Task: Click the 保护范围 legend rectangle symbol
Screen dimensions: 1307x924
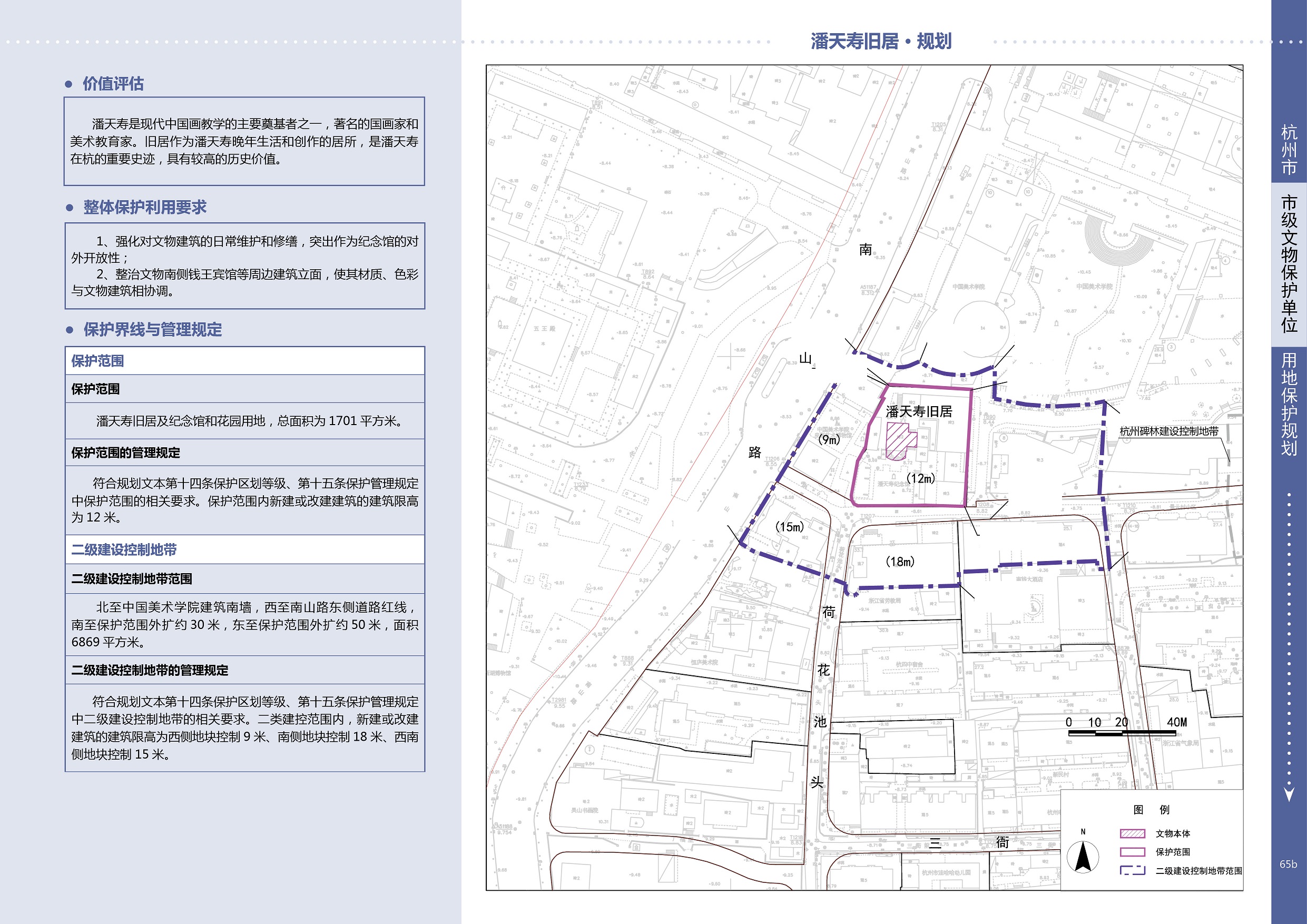Action: pos(1132,852)
